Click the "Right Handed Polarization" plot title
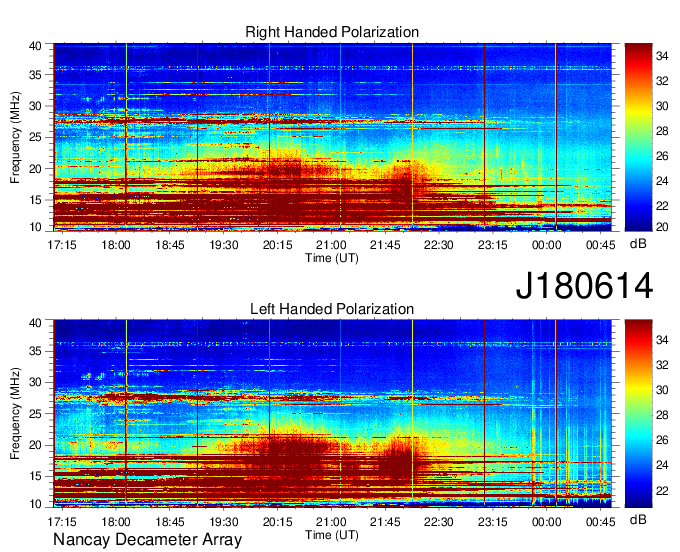 [x=332, y=32]
